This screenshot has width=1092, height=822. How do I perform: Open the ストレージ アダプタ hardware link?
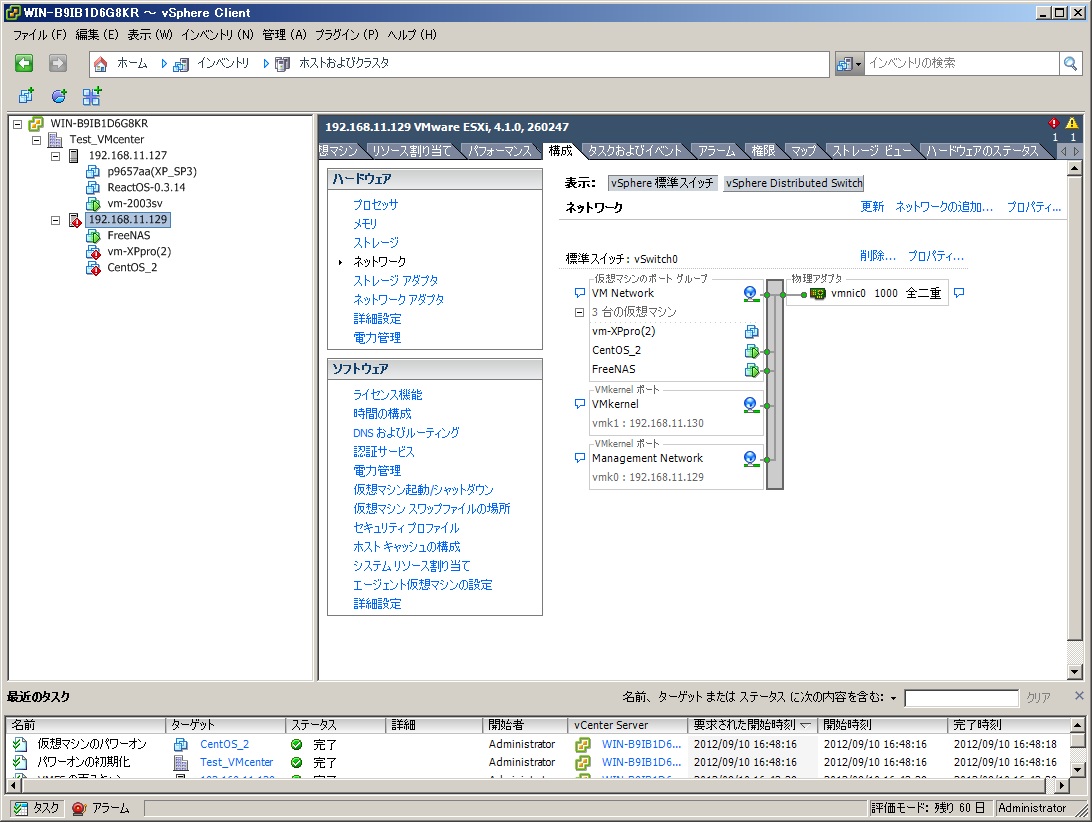point(396,281)
